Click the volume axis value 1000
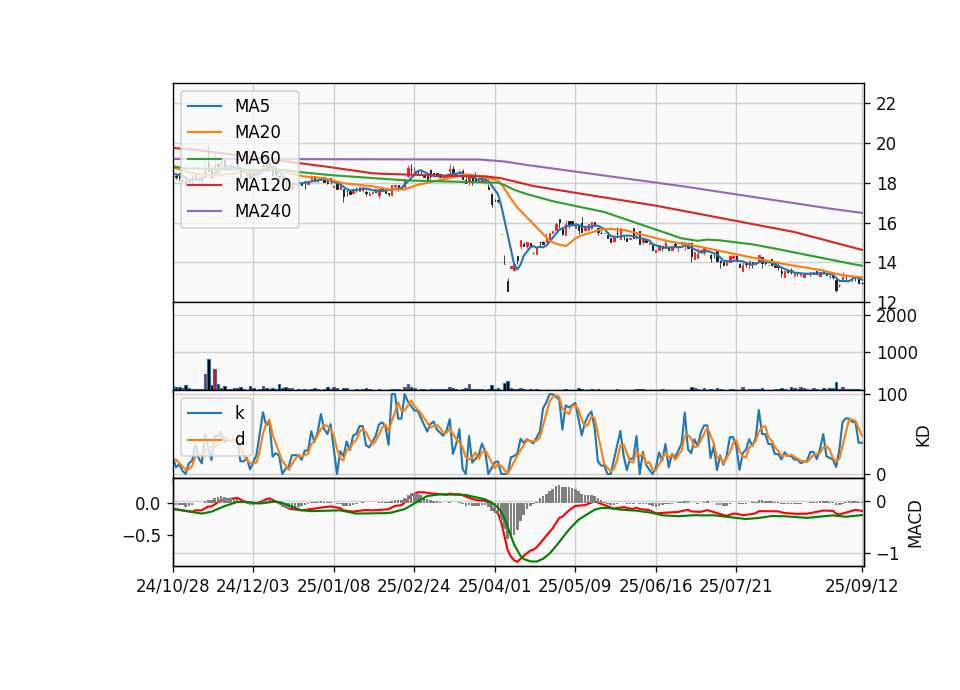 897,353
